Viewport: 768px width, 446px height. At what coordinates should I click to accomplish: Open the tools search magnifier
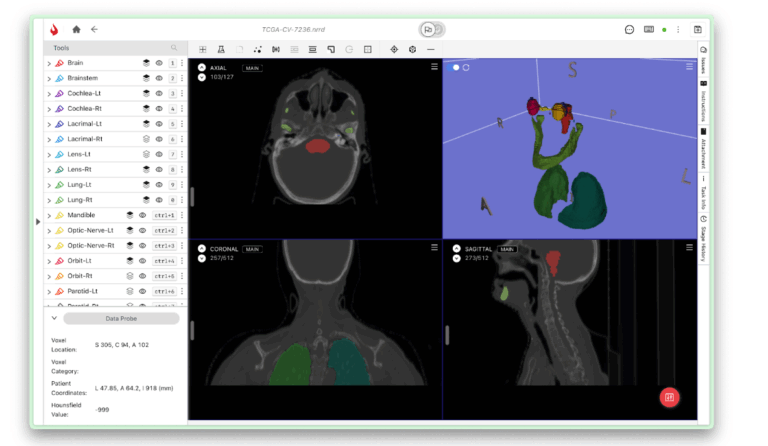pyautogui.click(x=174, y=47)
